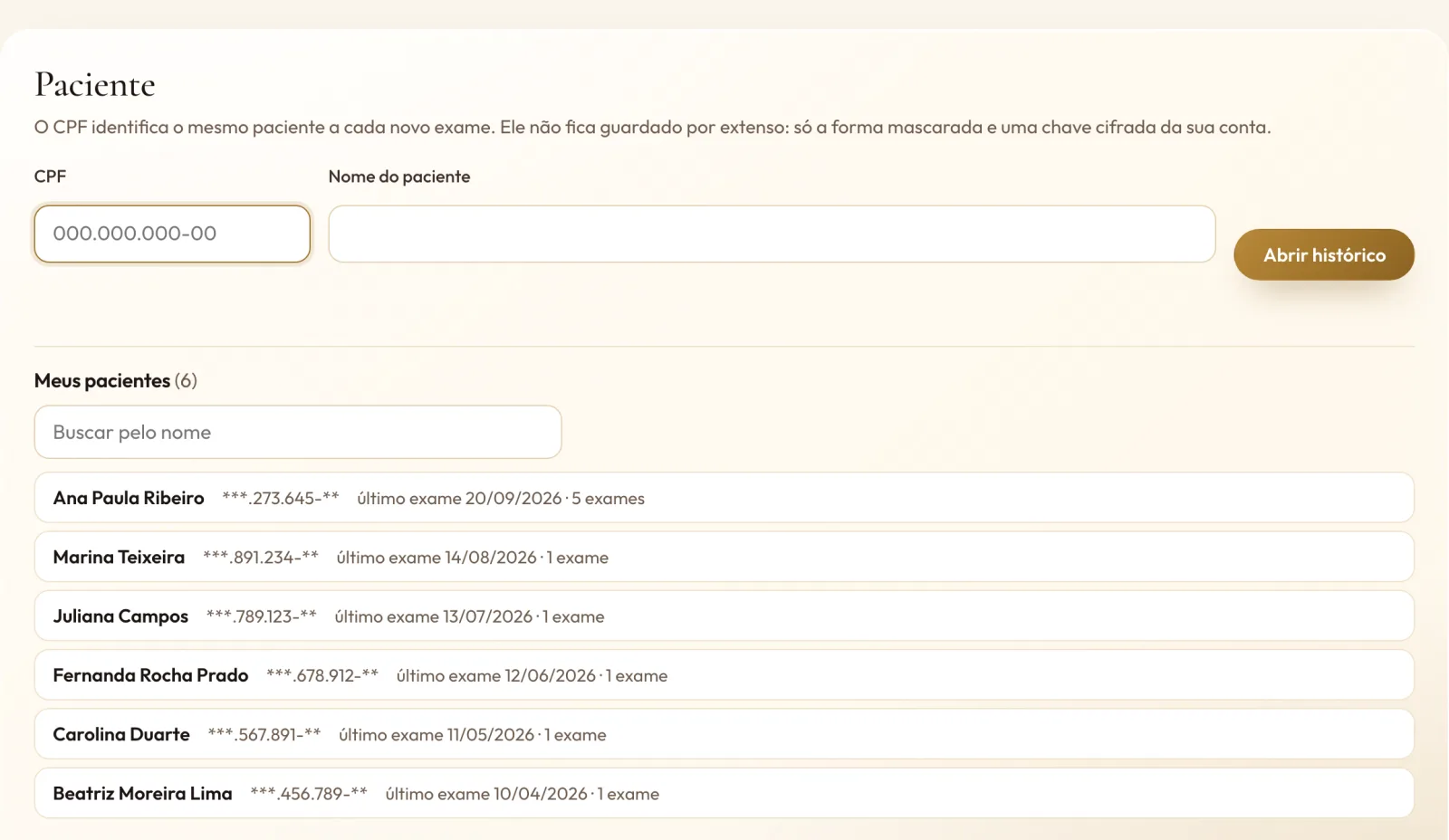
Task: Click text último exame 10/04/2026 · 1 exame
Action: [523, 794]
